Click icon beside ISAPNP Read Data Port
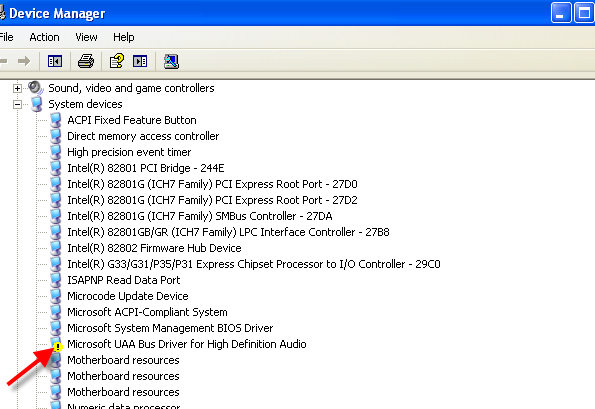 pos(56,280)
